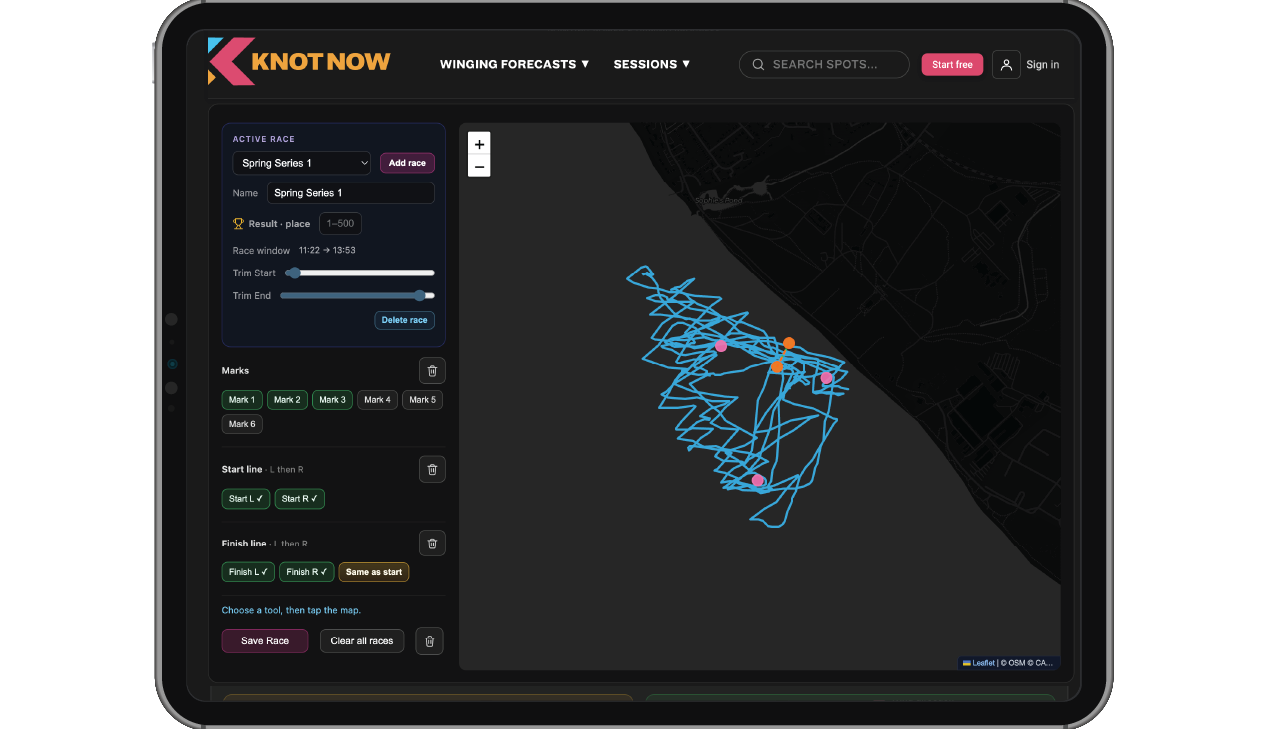Click the trash icon for the Start line
Image resolution: width=1265 pixels, height=729 pixels.
click(432, 469)
